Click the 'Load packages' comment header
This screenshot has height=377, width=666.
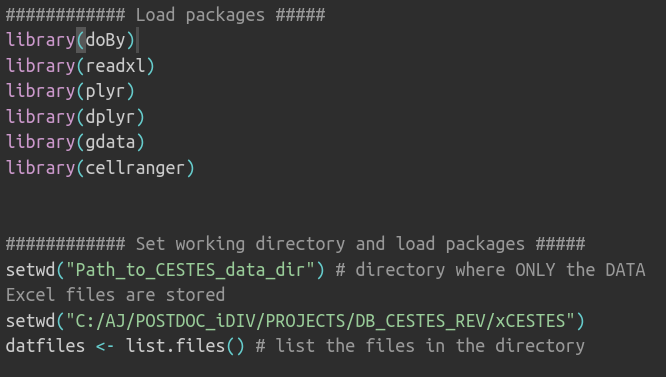[x=166, y=15]
